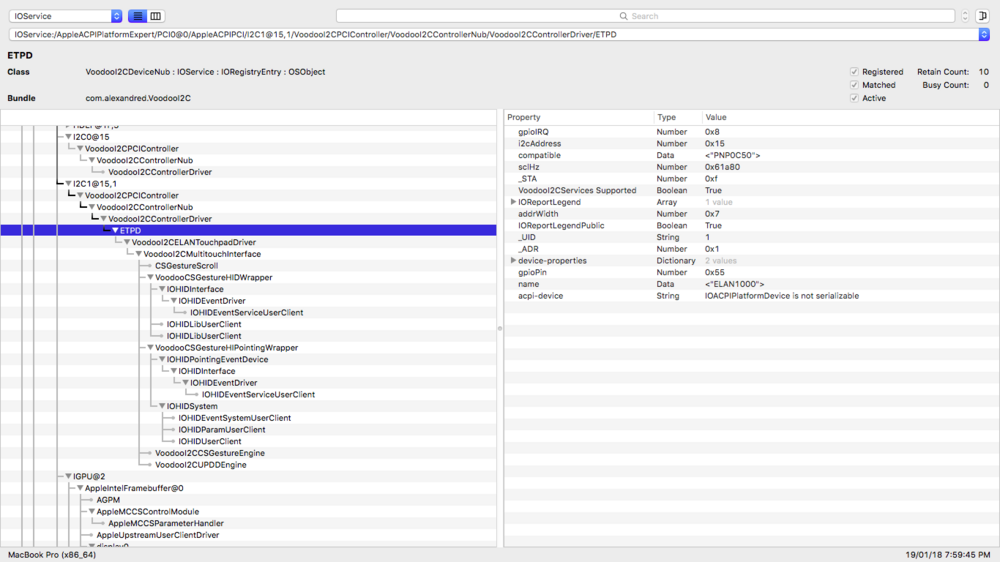
Task: Collapse the ETPD tree node
Action: (x=115, y=230)
